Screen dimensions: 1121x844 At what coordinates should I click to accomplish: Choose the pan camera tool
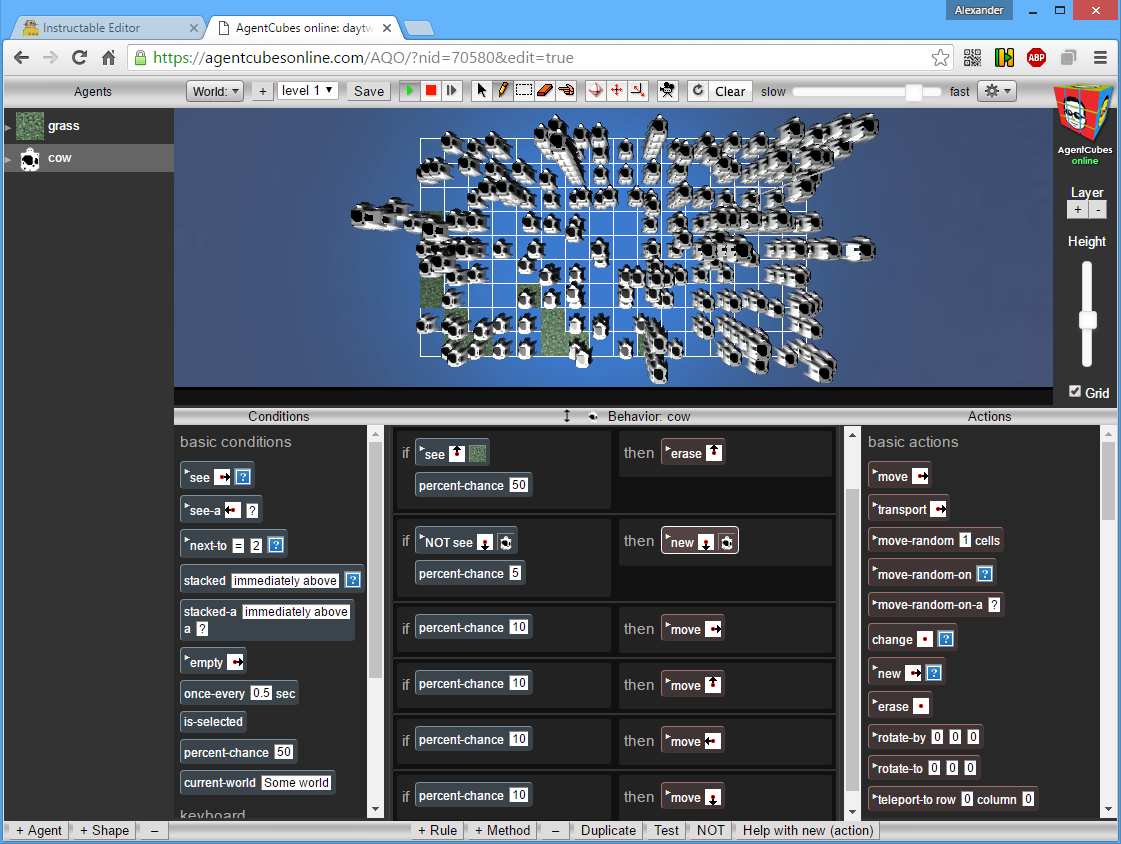pos(616,91)
